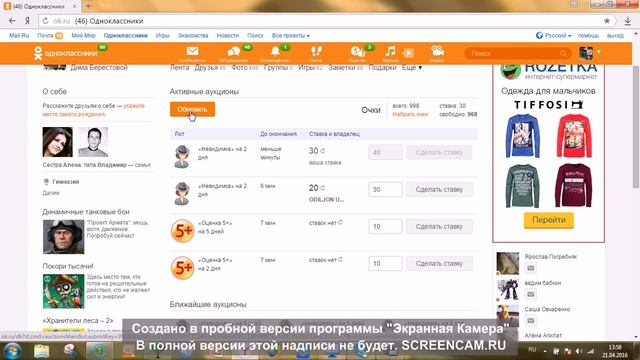
Task: Click Перейти button in Rozetka ad
Action: point(549,220)
